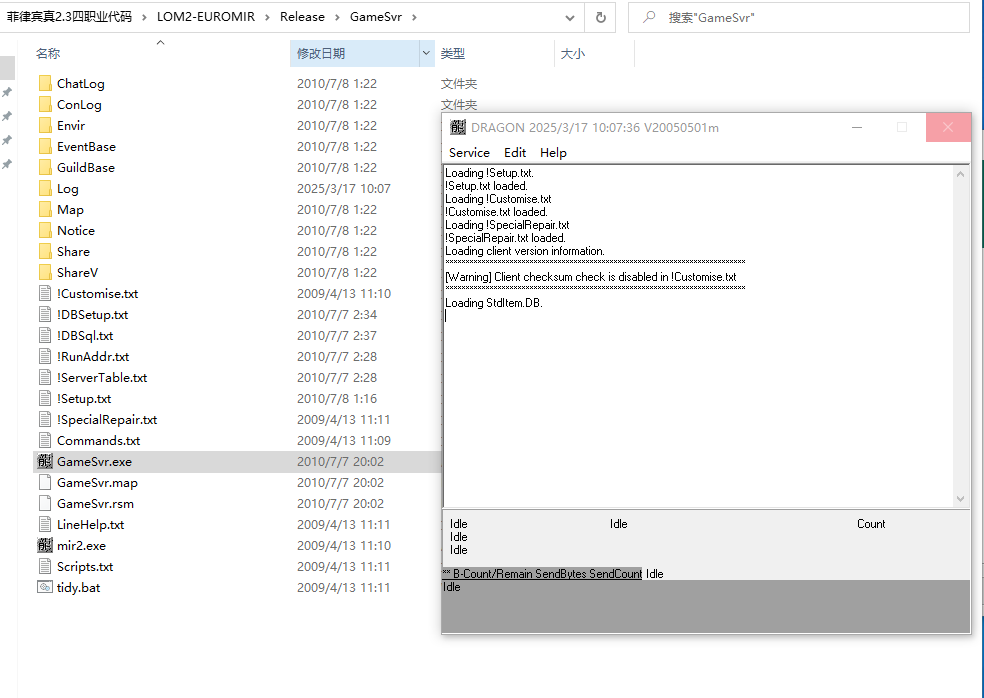Select the GameSvr.exe dragon icon
984x698 pixels.
(x=44, y=462)
